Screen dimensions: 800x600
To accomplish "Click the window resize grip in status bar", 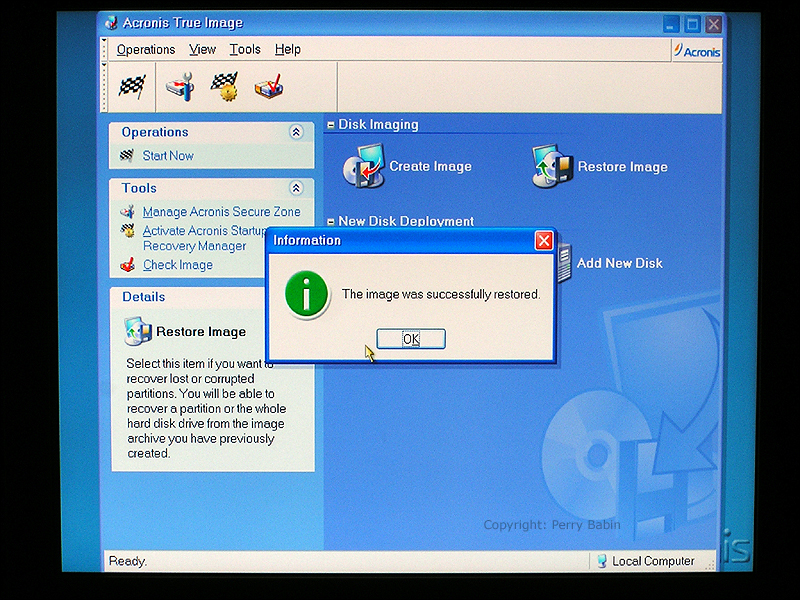I will (x=710, y=563).
